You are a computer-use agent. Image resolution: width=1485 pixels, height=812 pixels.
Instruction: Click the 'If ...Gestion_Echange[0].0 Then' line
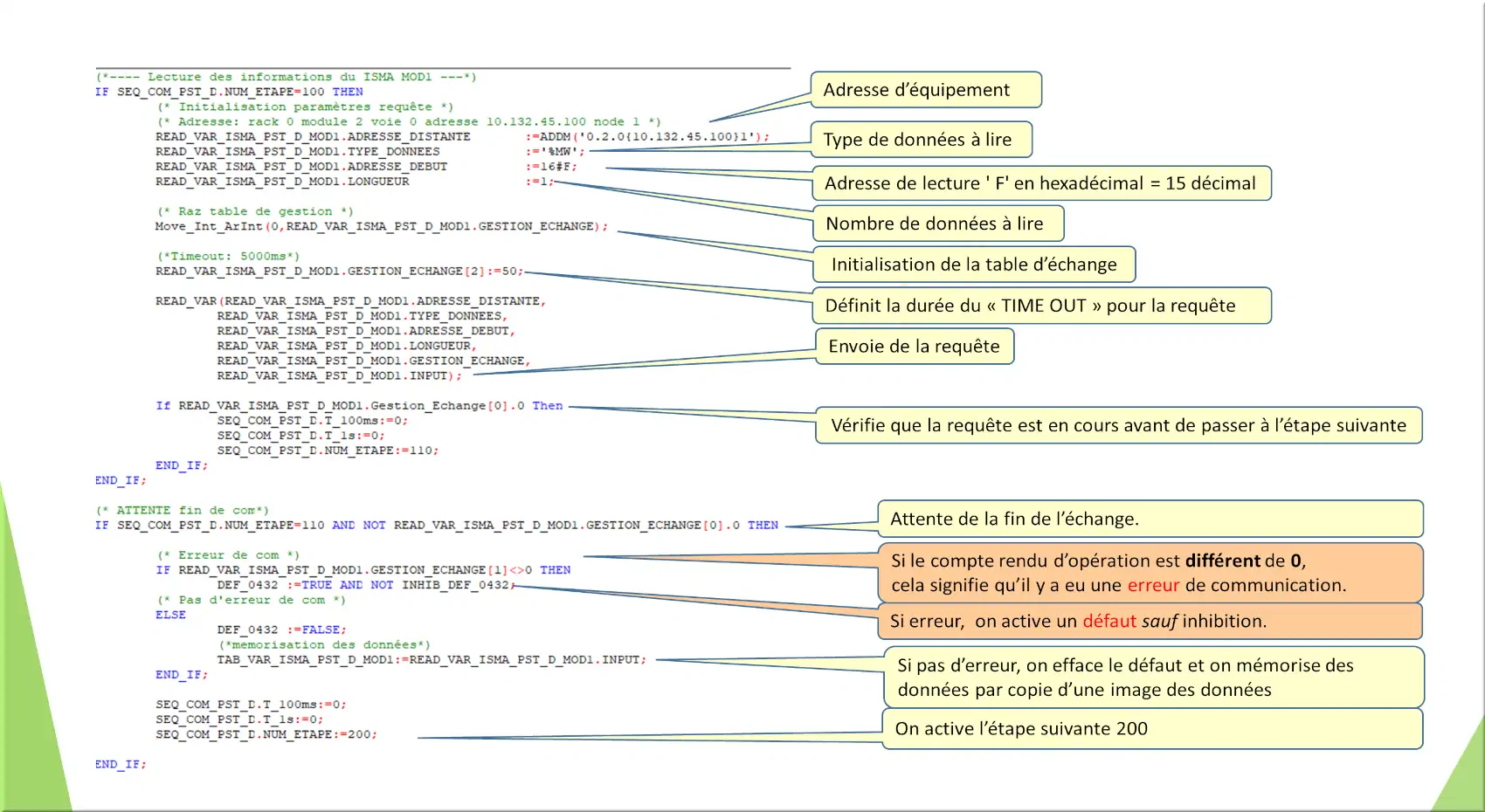pos(359,405)
